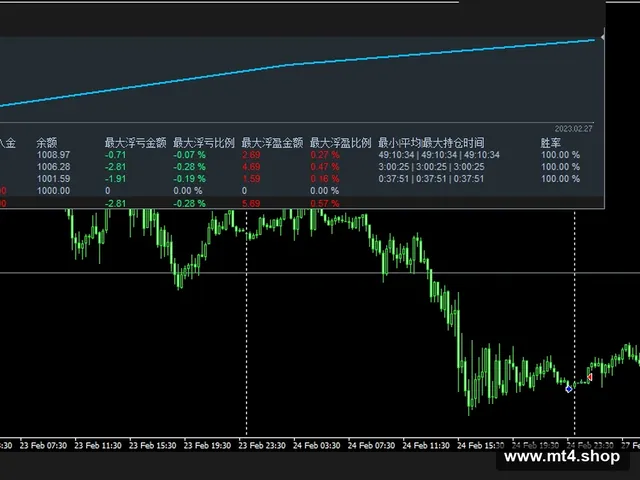Click the floating loss value -1.91
Screen dimensions: 640x480
point(116,179)
